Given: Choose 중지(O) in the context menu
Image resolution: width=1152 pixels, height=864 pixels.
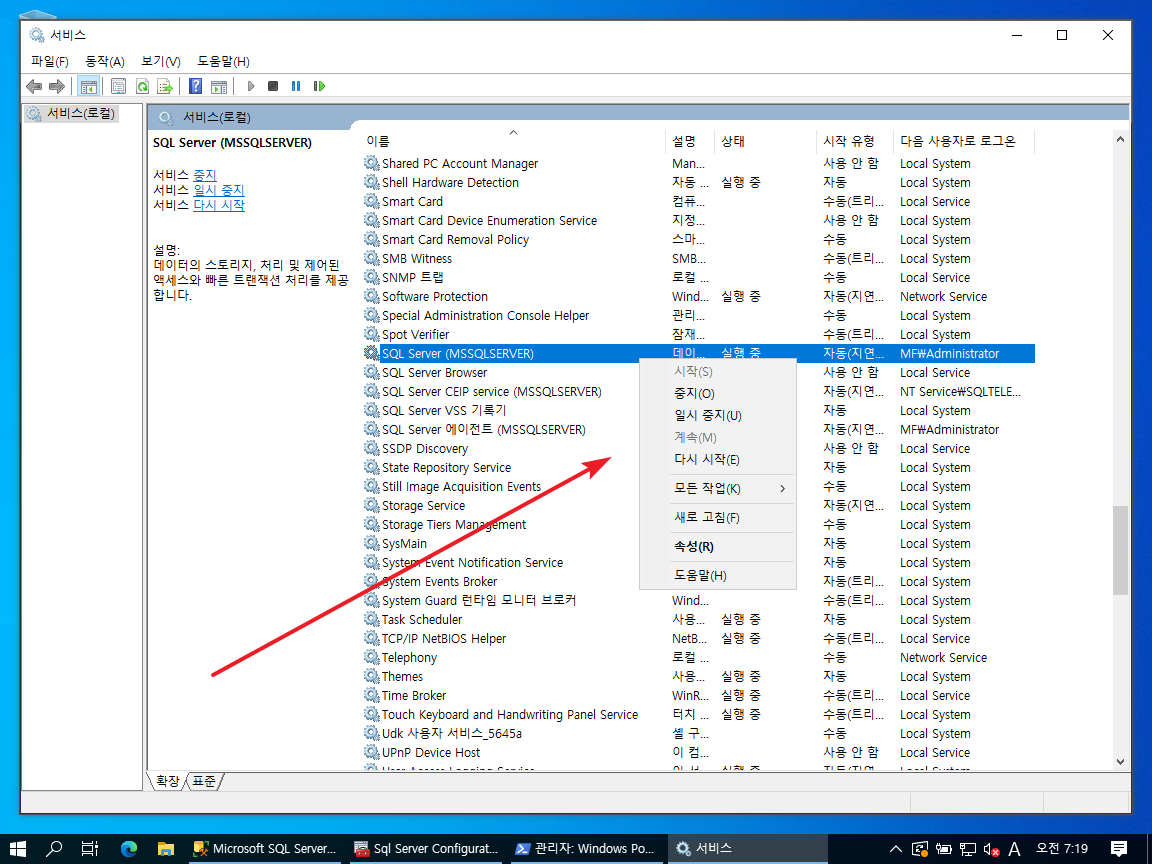Looking at the screenshot, I should [718, 394].
